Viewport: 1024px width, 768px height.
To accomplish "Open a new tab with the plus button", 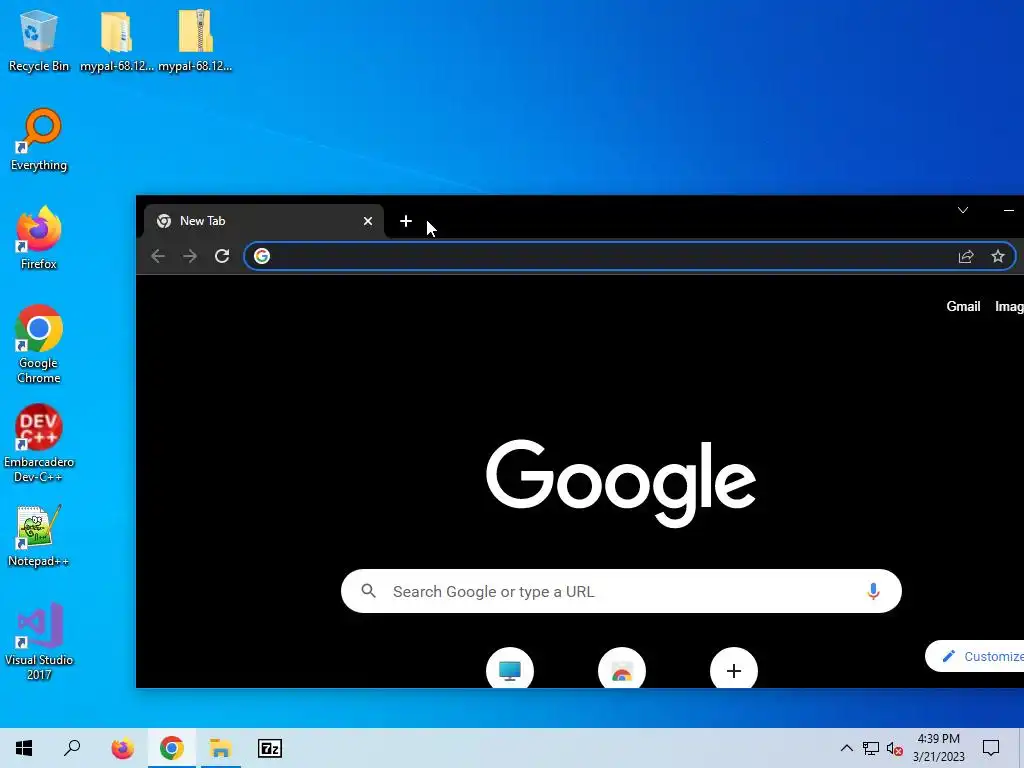I will click(x=406, y=221).
